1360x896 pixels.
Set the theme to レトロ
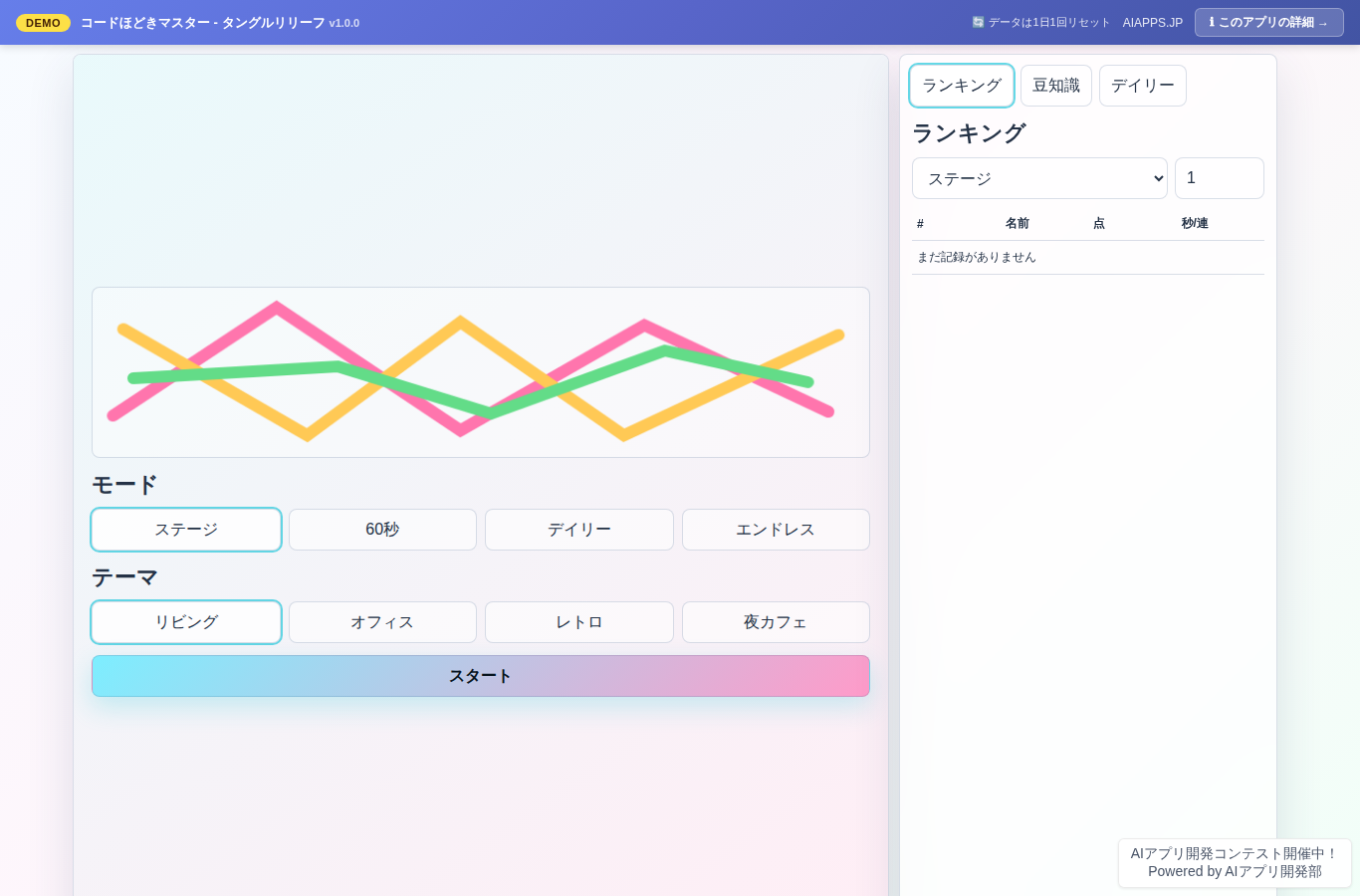pos(579,622)
